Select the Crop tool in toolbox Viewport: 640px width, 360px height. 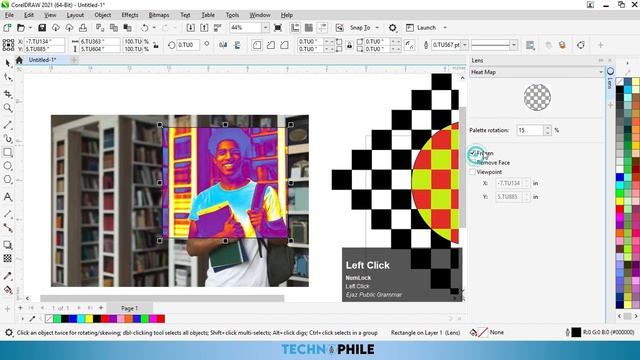(8, 94)
